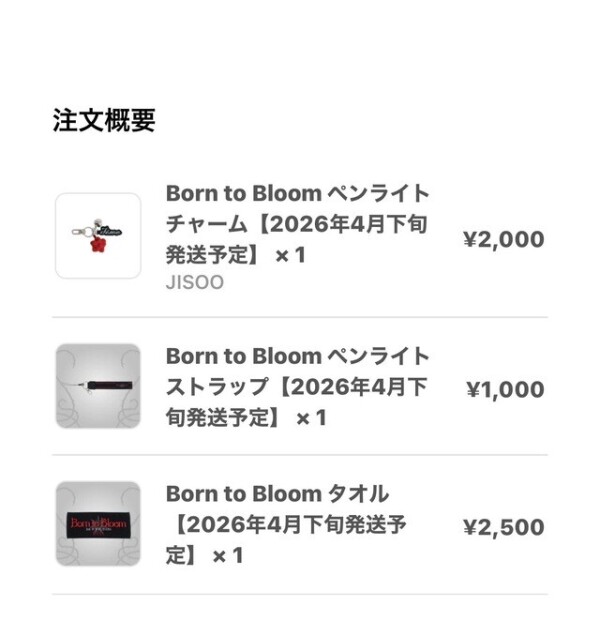600x621 pixels.
Task: Click the ¥2,500 price
Action: (503, 527)
